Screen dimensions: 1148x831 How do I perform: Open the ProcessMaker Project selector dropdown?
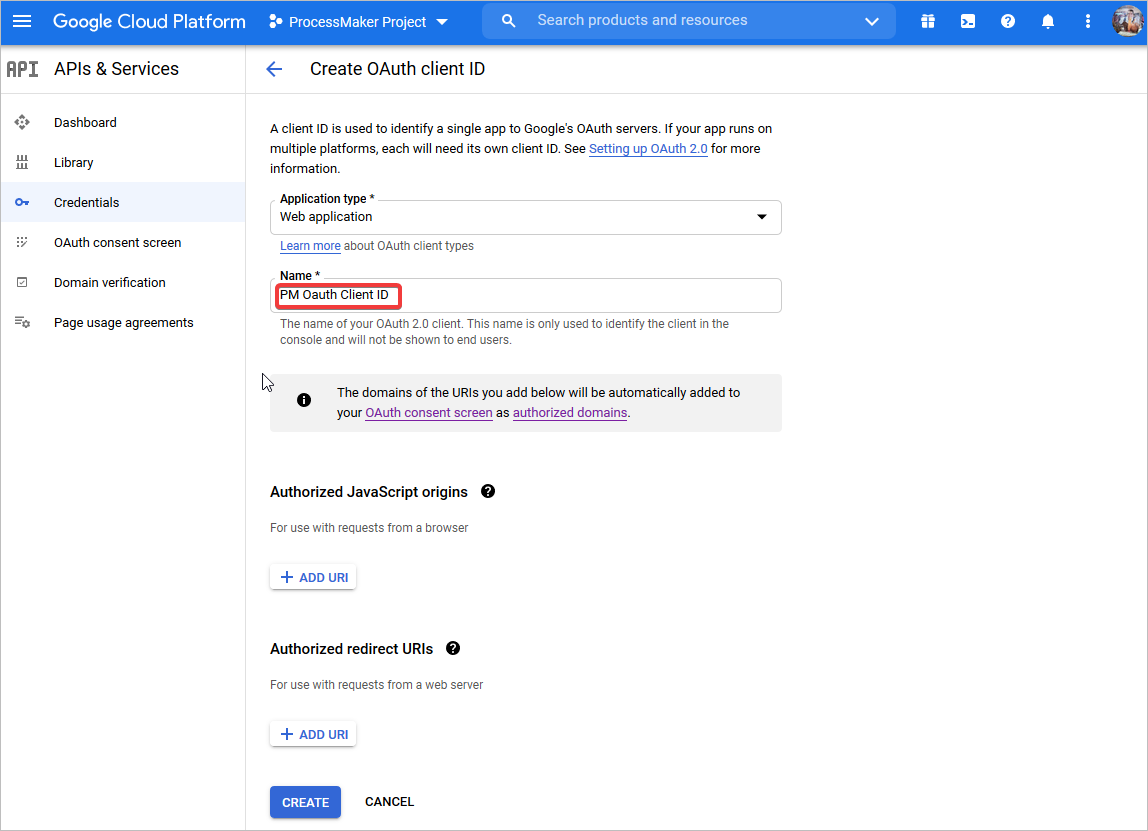point(359,22)
